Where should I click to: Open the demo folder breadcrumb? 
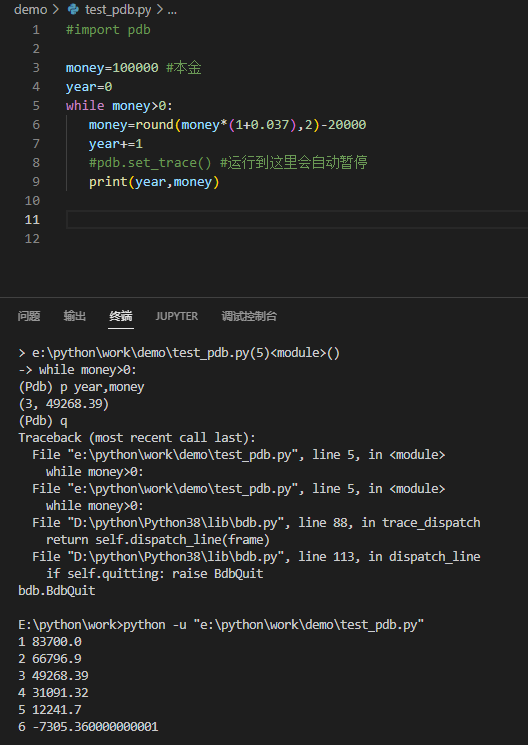click(30, 10)
